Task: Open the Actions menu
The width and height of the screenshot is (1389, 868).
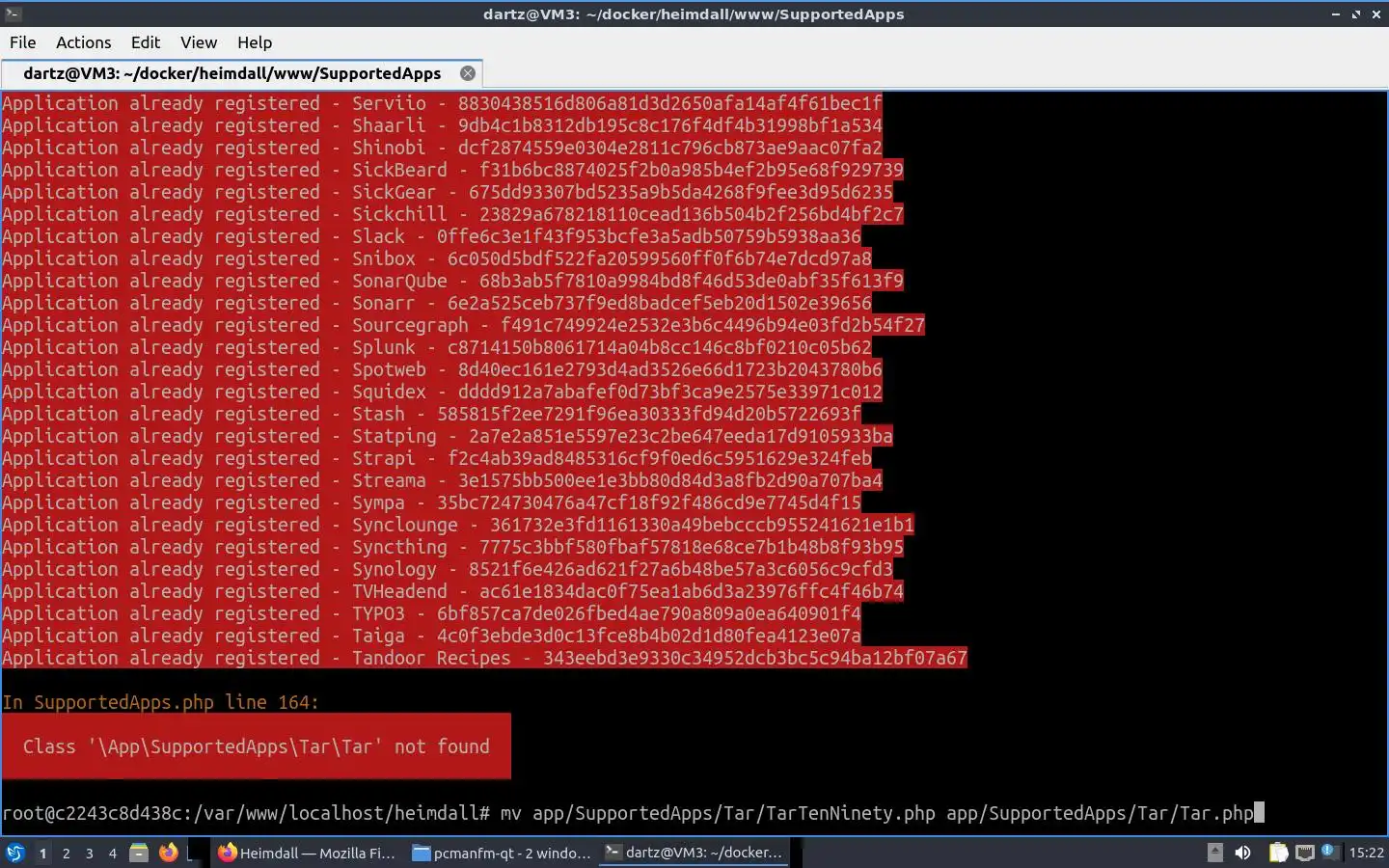Action: (83, 42)
